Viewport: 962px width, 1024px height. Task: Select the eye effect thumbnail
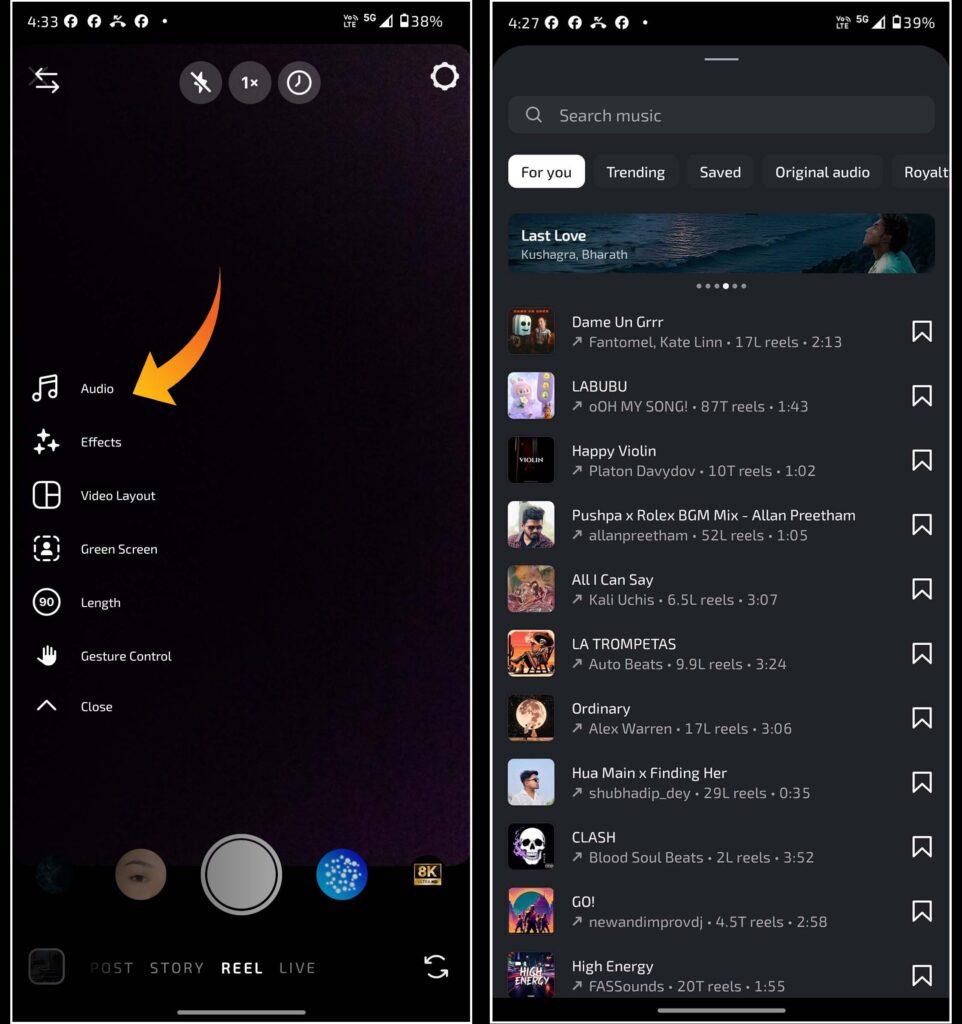click(x=140, y=874)
